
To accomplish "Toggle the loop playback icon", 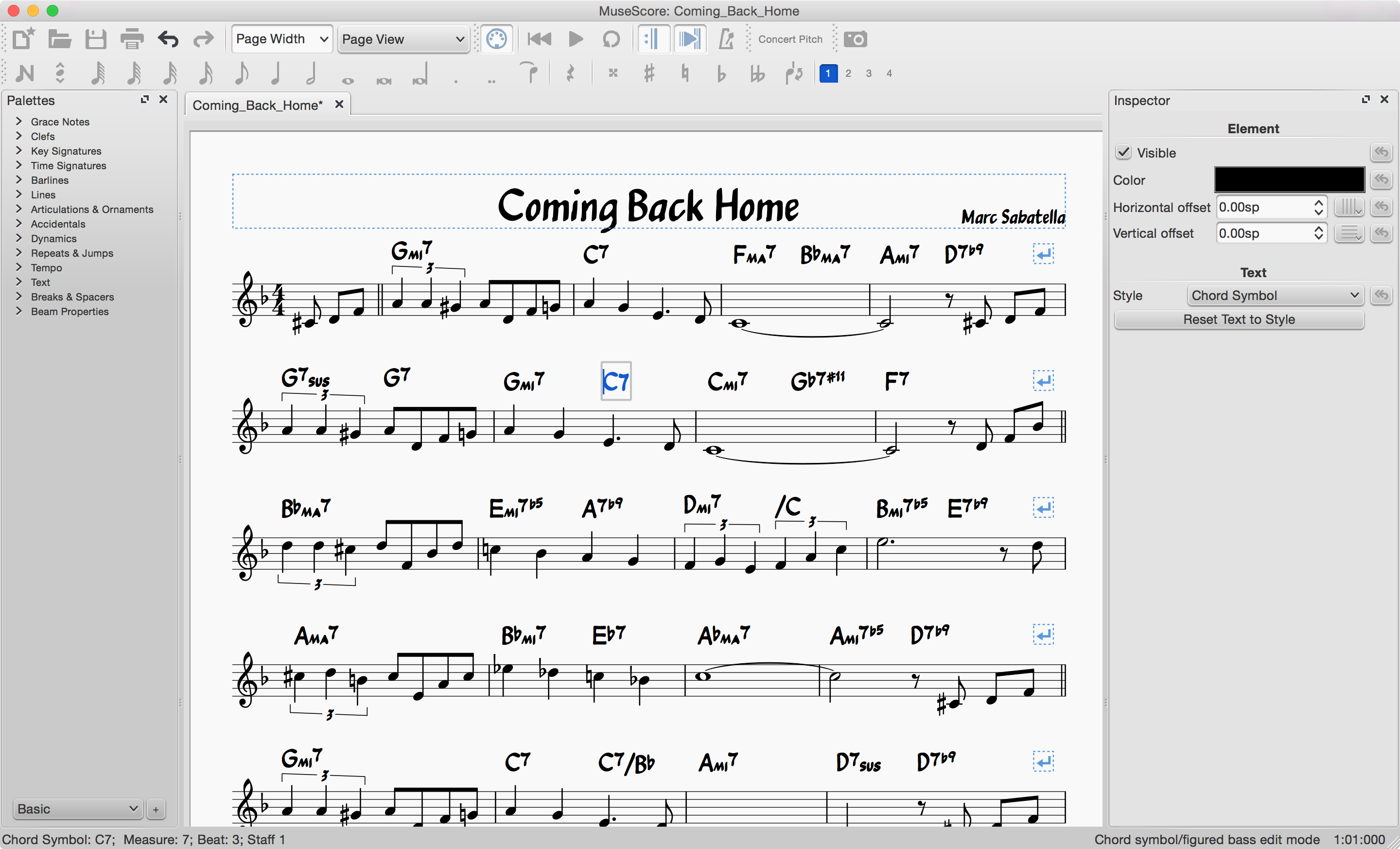I will [611, 39].
